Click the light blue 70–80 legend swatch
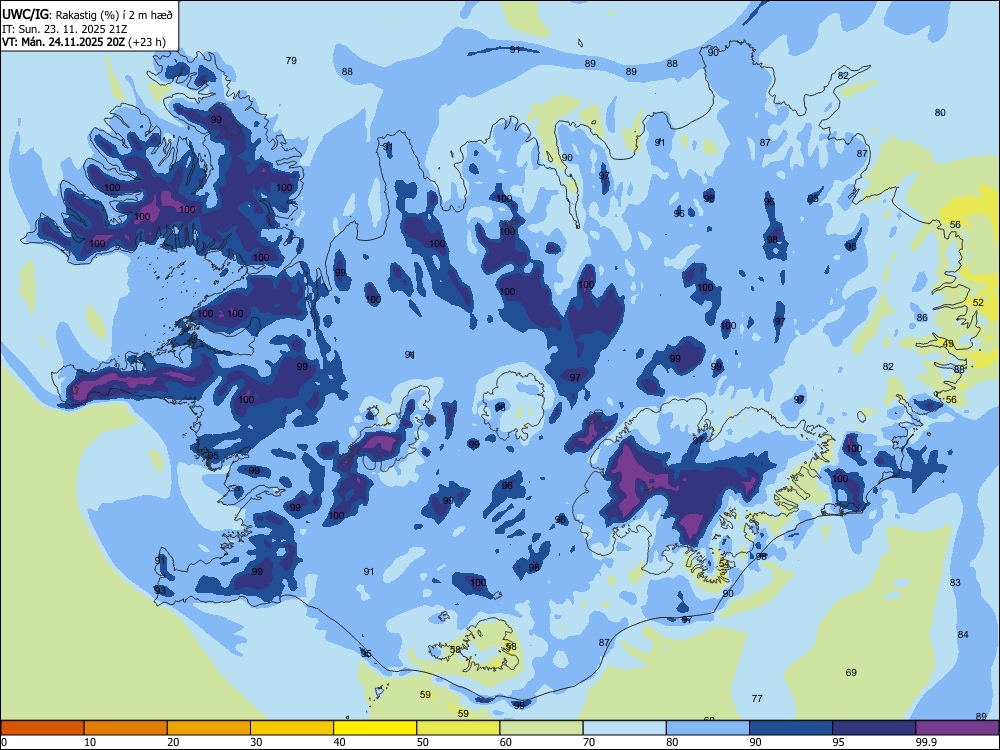This screenshot has width=1000, height=750. [624, 728]
